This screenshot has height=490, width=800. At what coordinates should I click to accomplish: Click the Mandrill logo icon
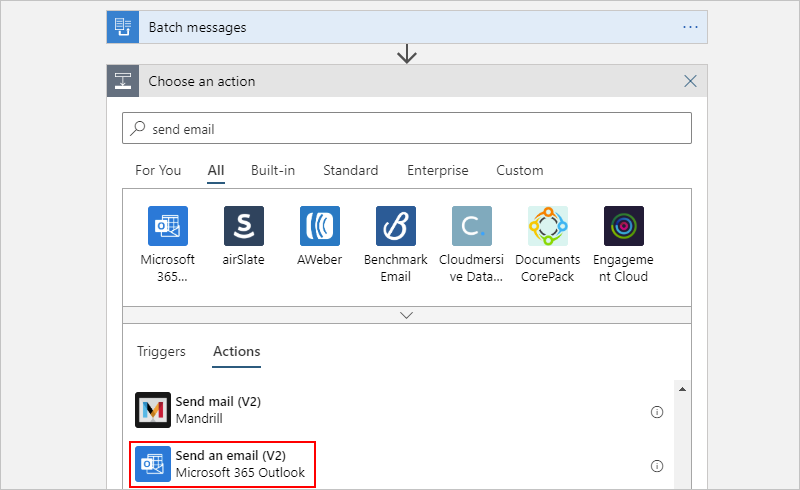click(153, 410)
